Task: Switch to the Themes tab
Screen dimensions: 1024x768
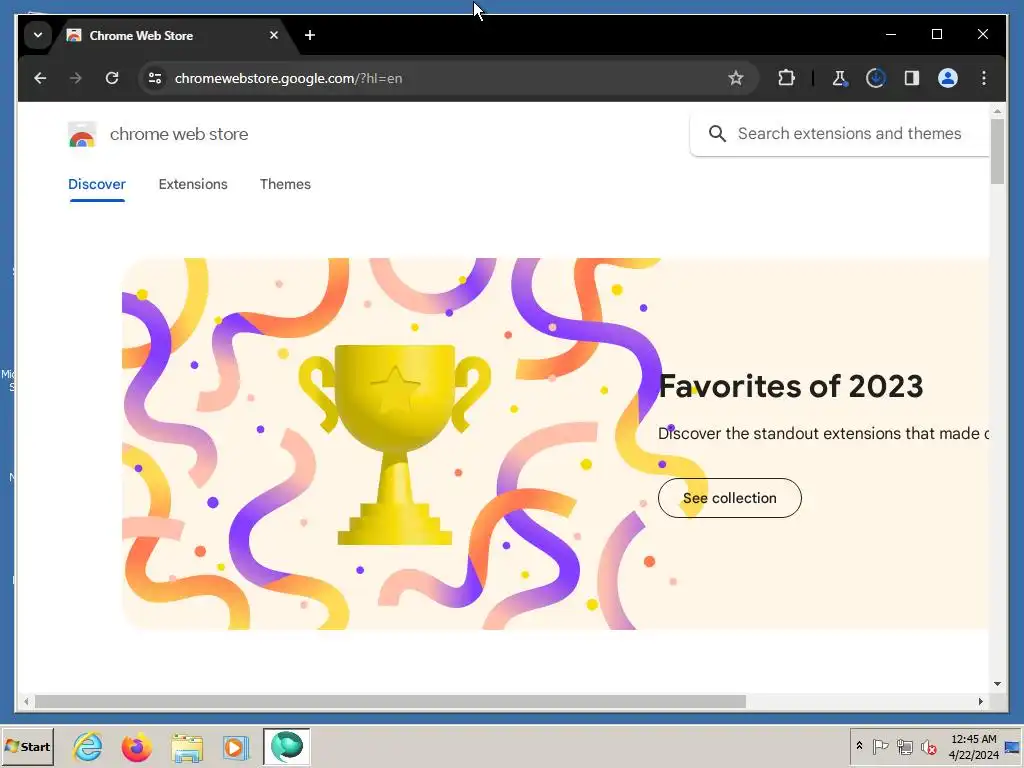Action: (x=285, y=184)
